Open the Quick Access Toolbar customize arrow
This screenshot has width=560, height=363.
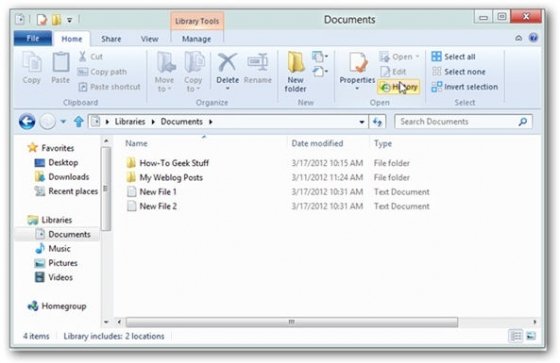70,20
